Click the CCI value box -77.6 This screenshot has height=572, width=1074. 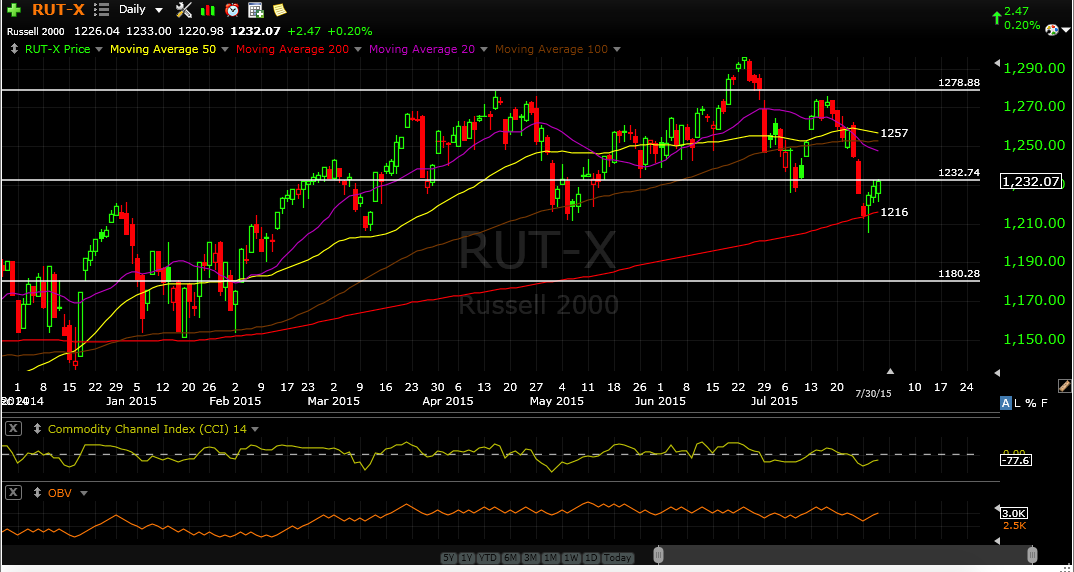click(x=1016, y=460)
